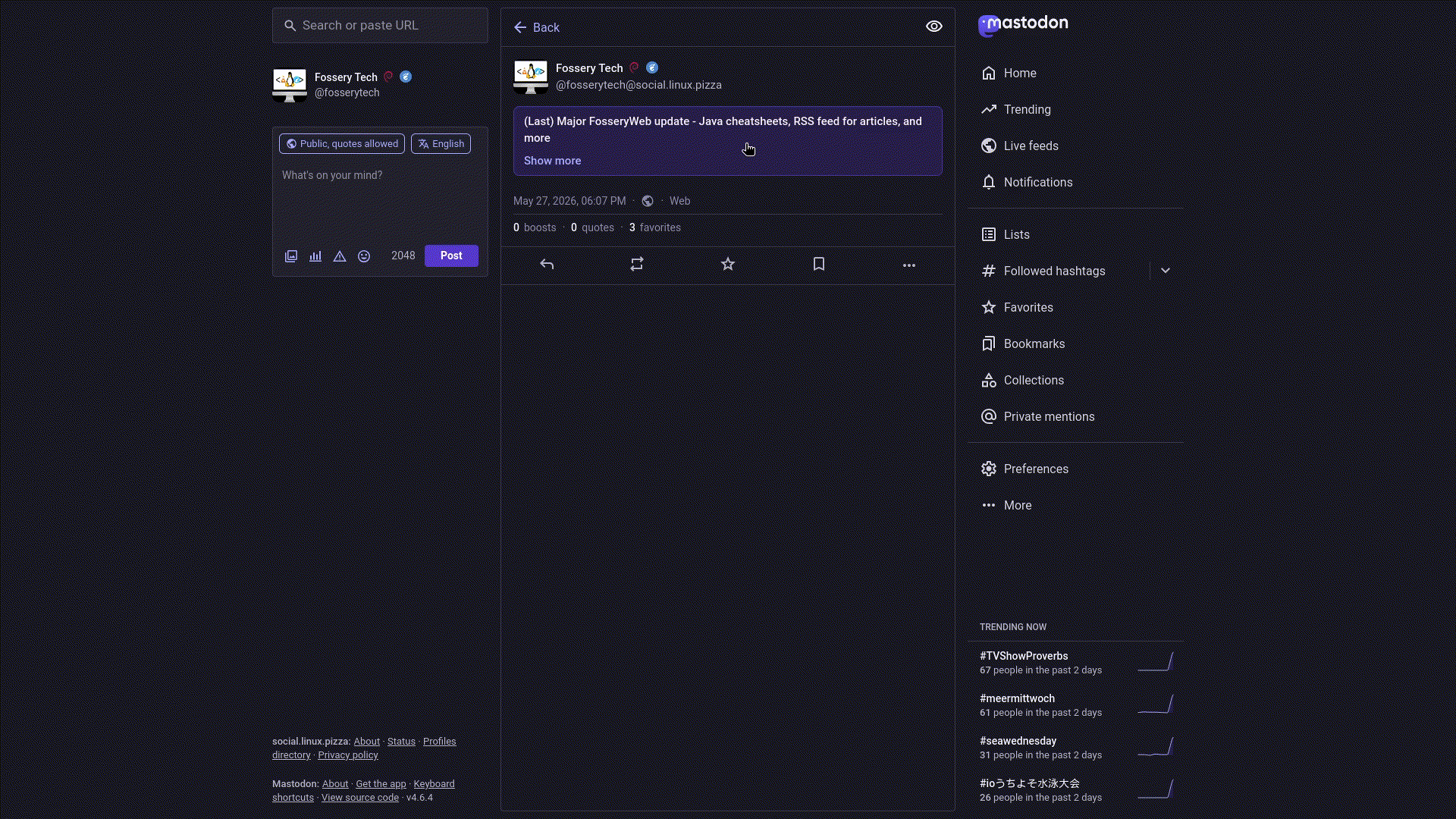The height and width of the screenshot is (819, 1456).
Task: Click the post author's avatar thumbnail
Action: (x=531, y=77)
